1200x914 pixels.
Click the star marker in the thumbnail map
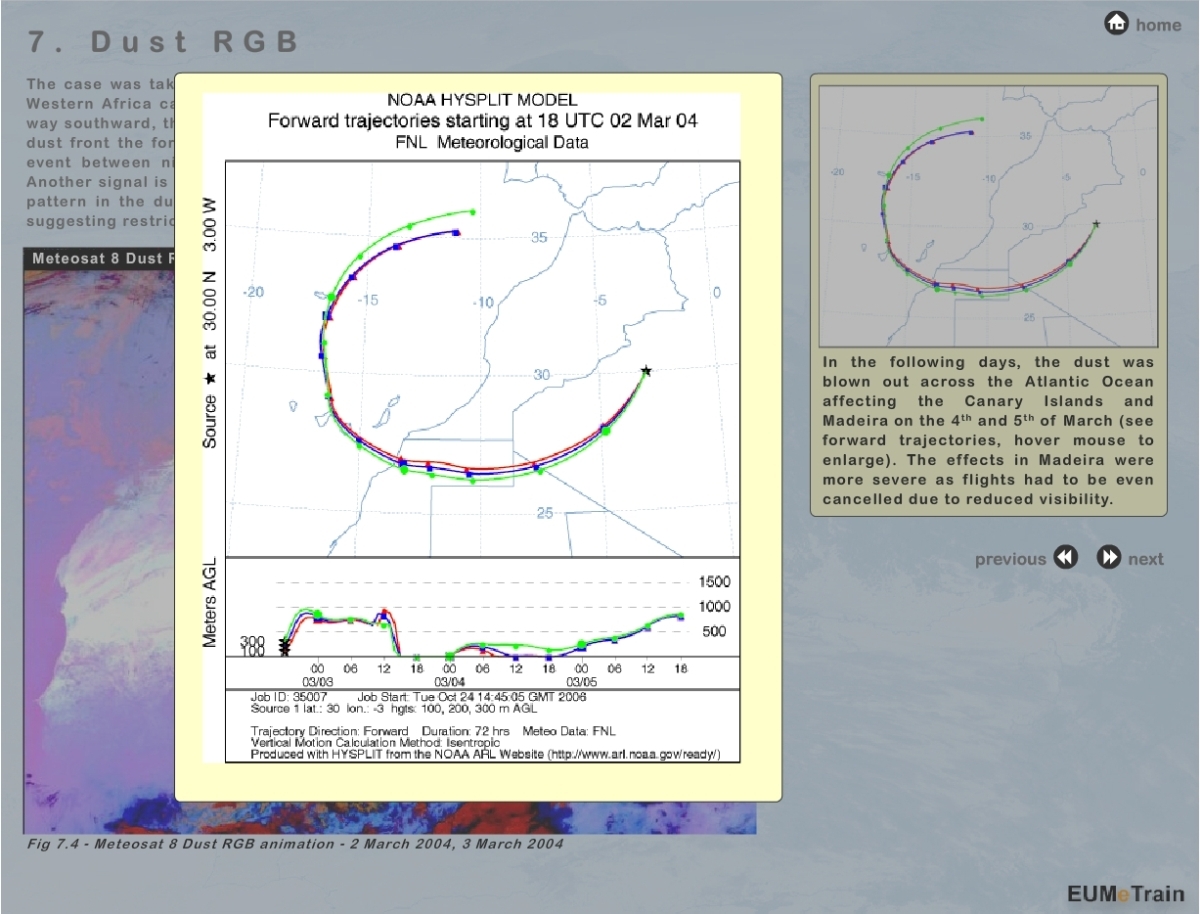(x=1096, y=224)
